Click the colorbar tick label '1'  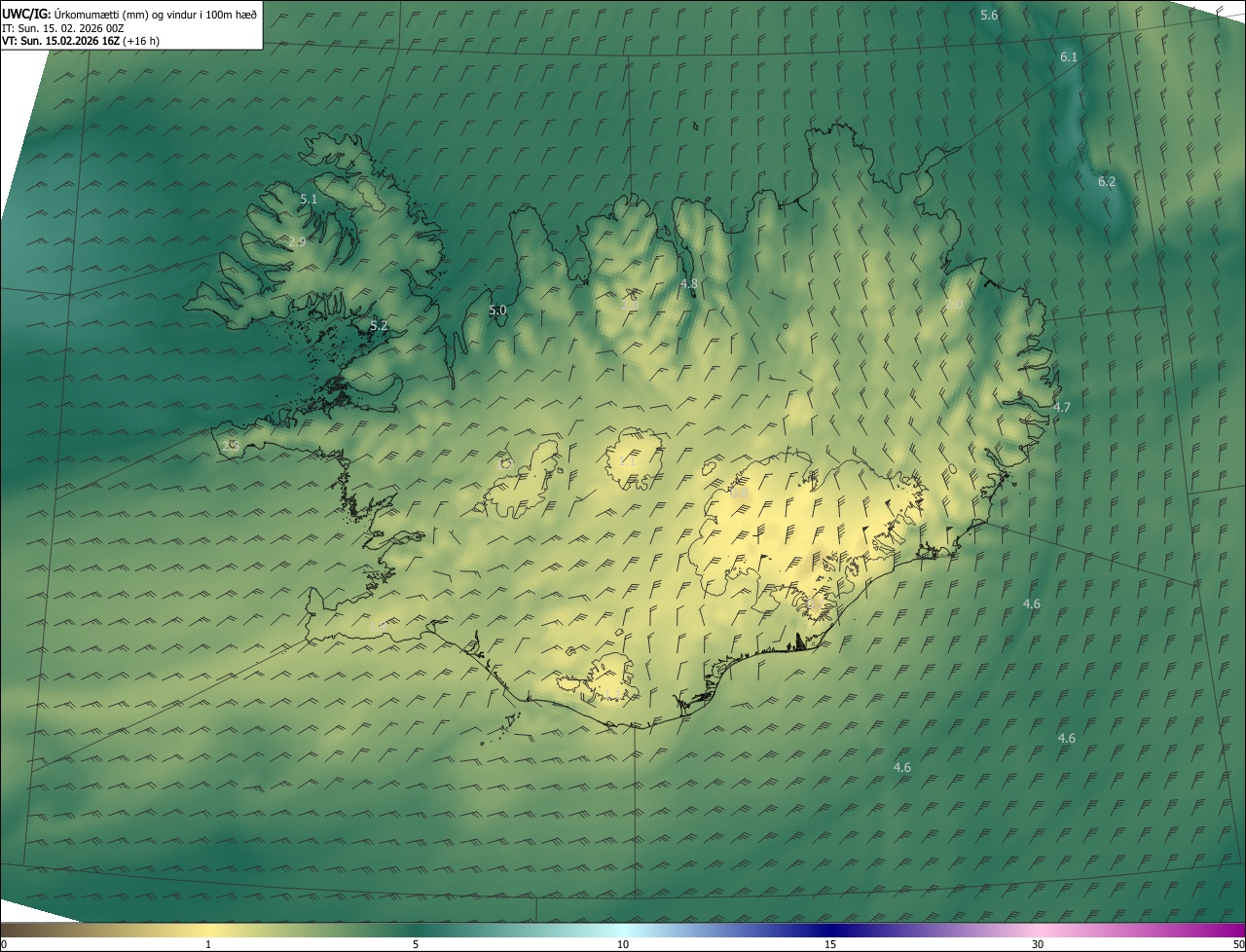pos(208,944)
